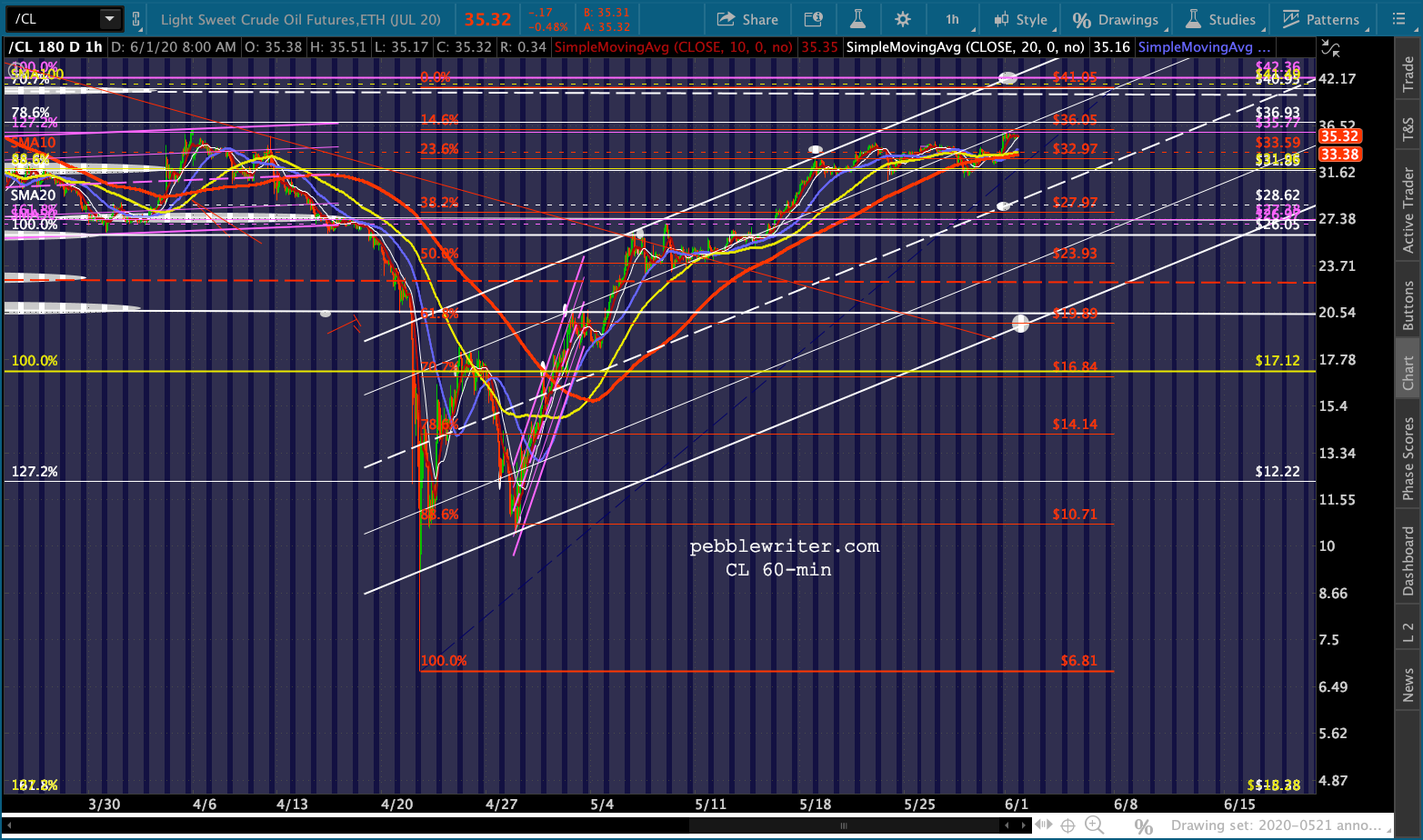This screenshot has height=840, width=1423.
Task: Click the 6/1 date on time axis
Action: tap(1017, 805)
